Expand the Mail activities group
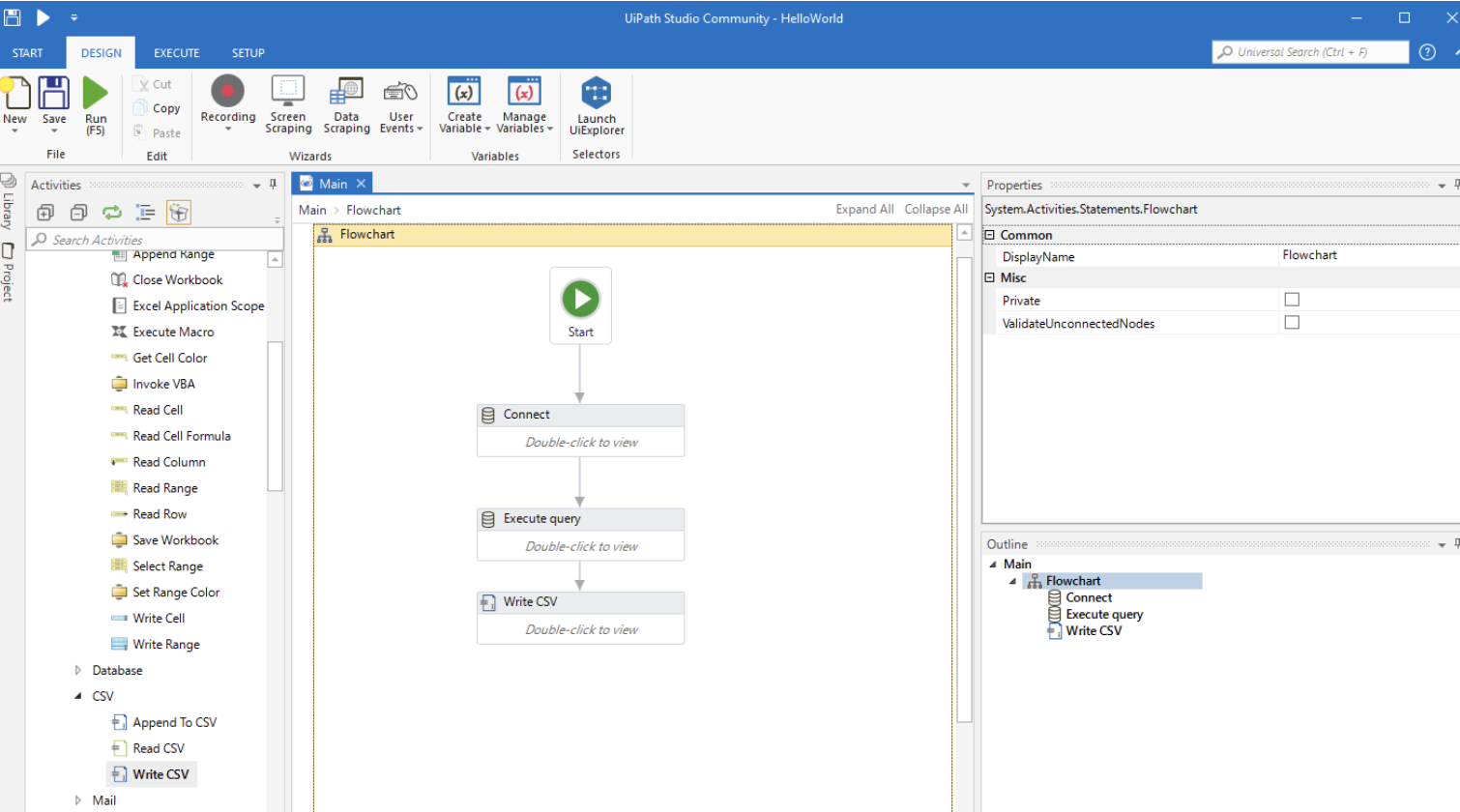This screenshot has height=812, width=1460. point(78,799)
